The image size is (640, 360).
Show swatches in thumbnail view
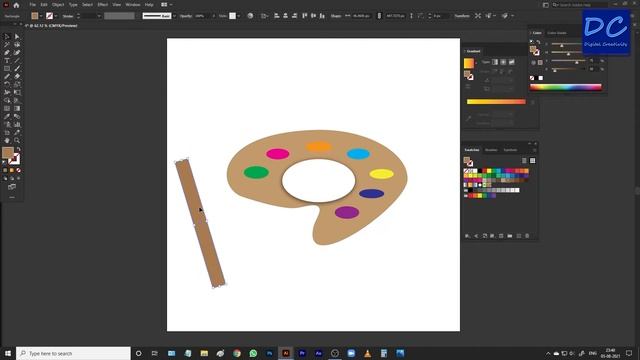[532, 161]
